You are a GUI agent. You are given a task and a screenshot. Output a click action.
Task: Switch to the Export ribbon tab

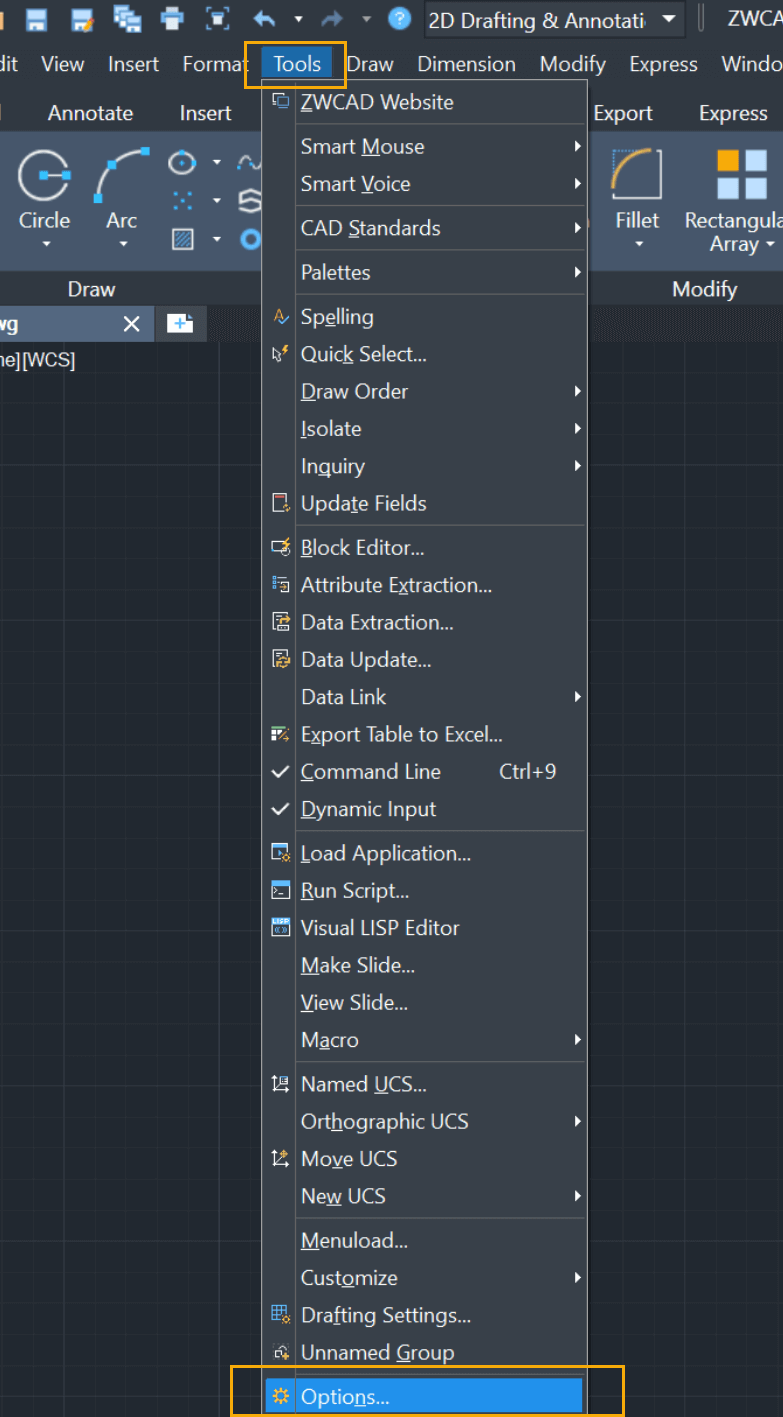point(623,113)
